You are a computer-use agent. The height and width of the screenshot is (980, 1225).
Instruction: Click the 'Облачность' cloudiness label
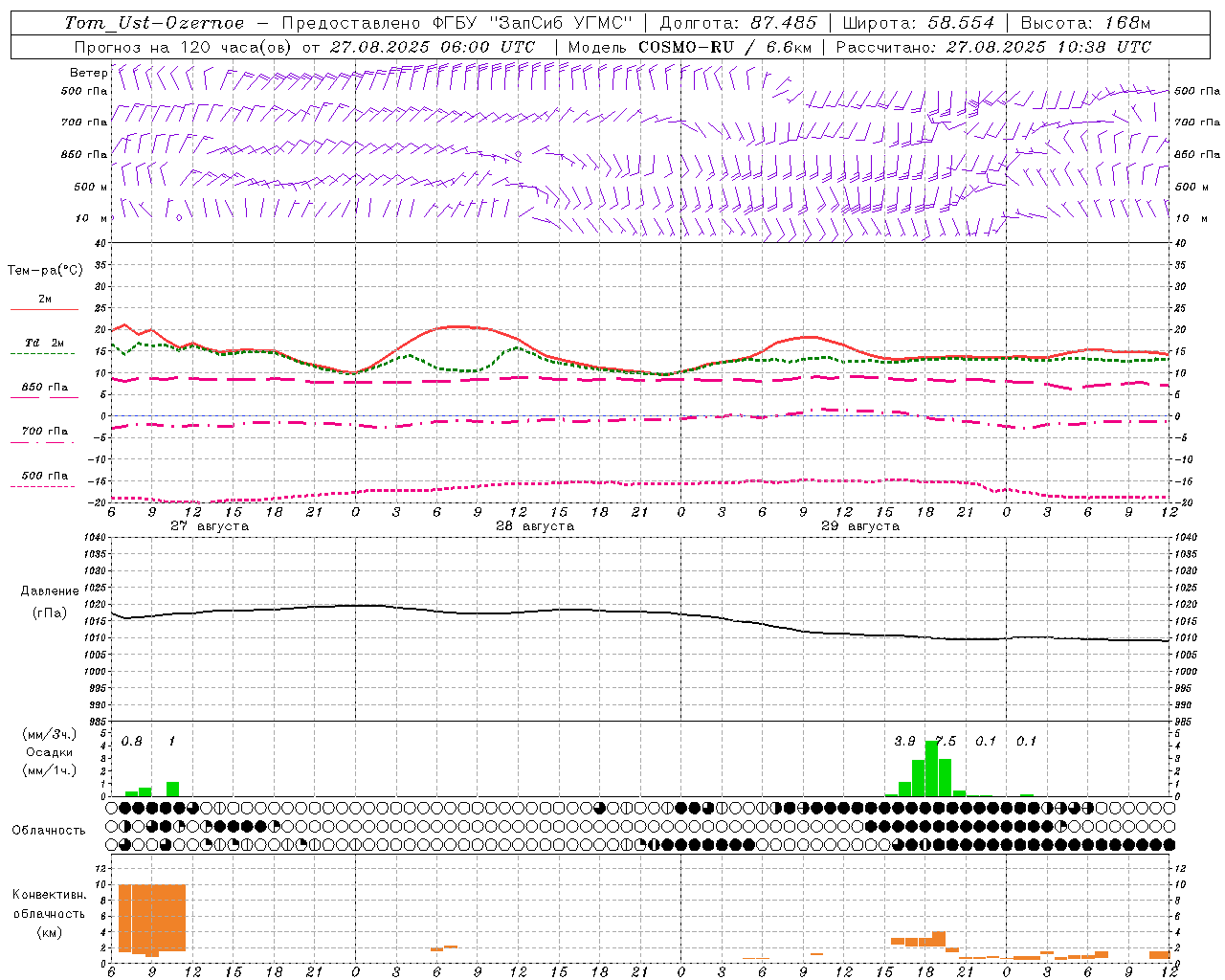pos(49,831)
